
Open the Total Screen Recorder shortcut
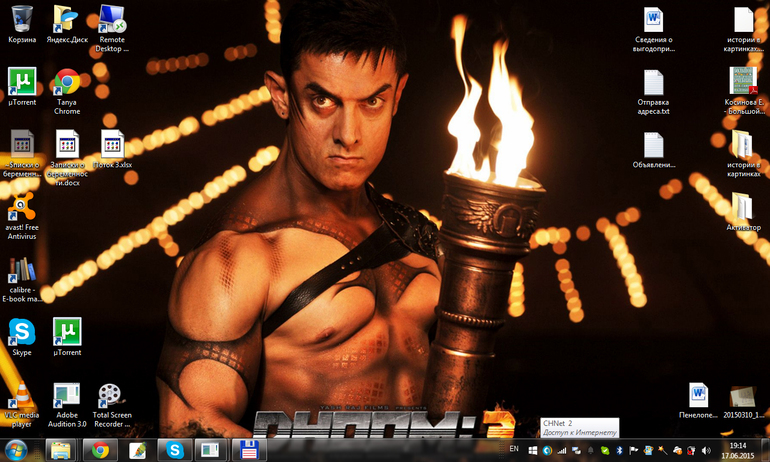coord(112,395)
